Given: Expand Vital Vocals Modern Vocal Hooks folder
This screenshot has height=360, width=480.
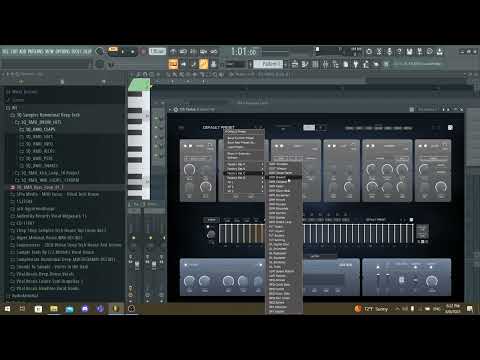Looking at the screenshot, I should [x=45, y=289].
